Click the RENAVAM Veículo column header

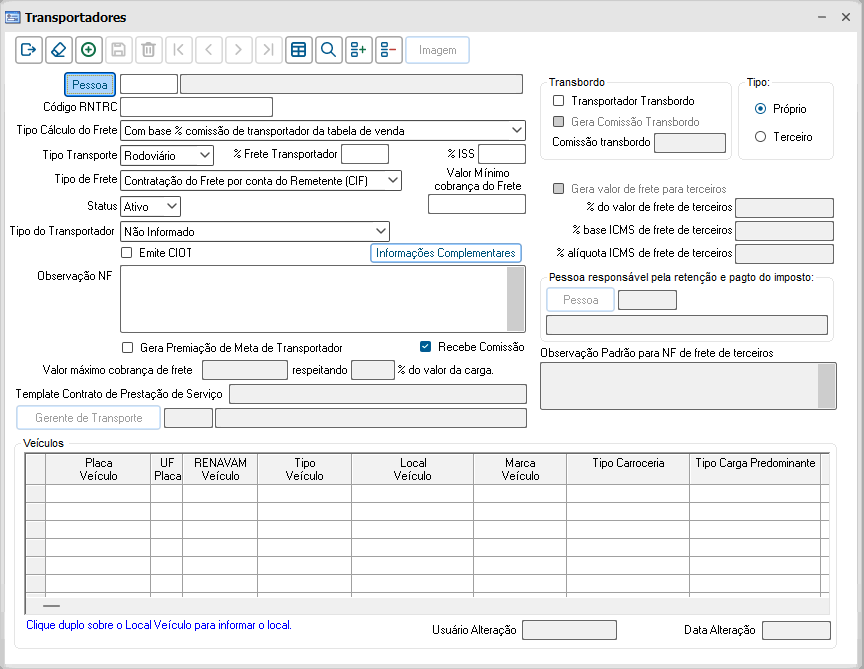tap(220, 470)
